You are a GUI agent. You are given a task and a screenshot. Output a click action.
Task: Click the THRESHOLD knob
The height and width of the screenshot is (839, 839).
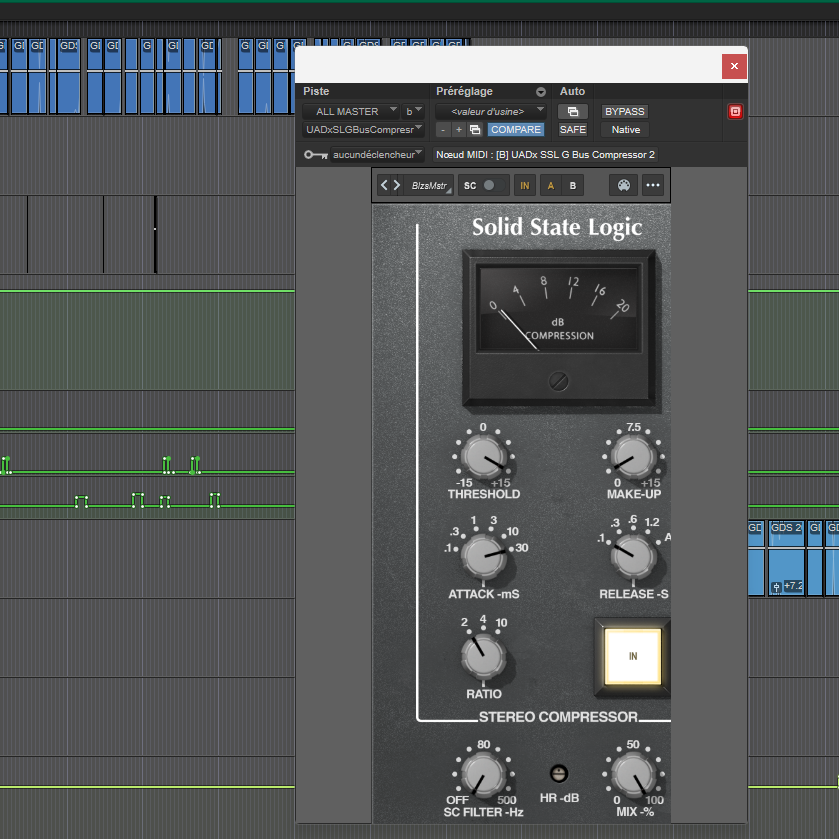[x=483, y=457]
